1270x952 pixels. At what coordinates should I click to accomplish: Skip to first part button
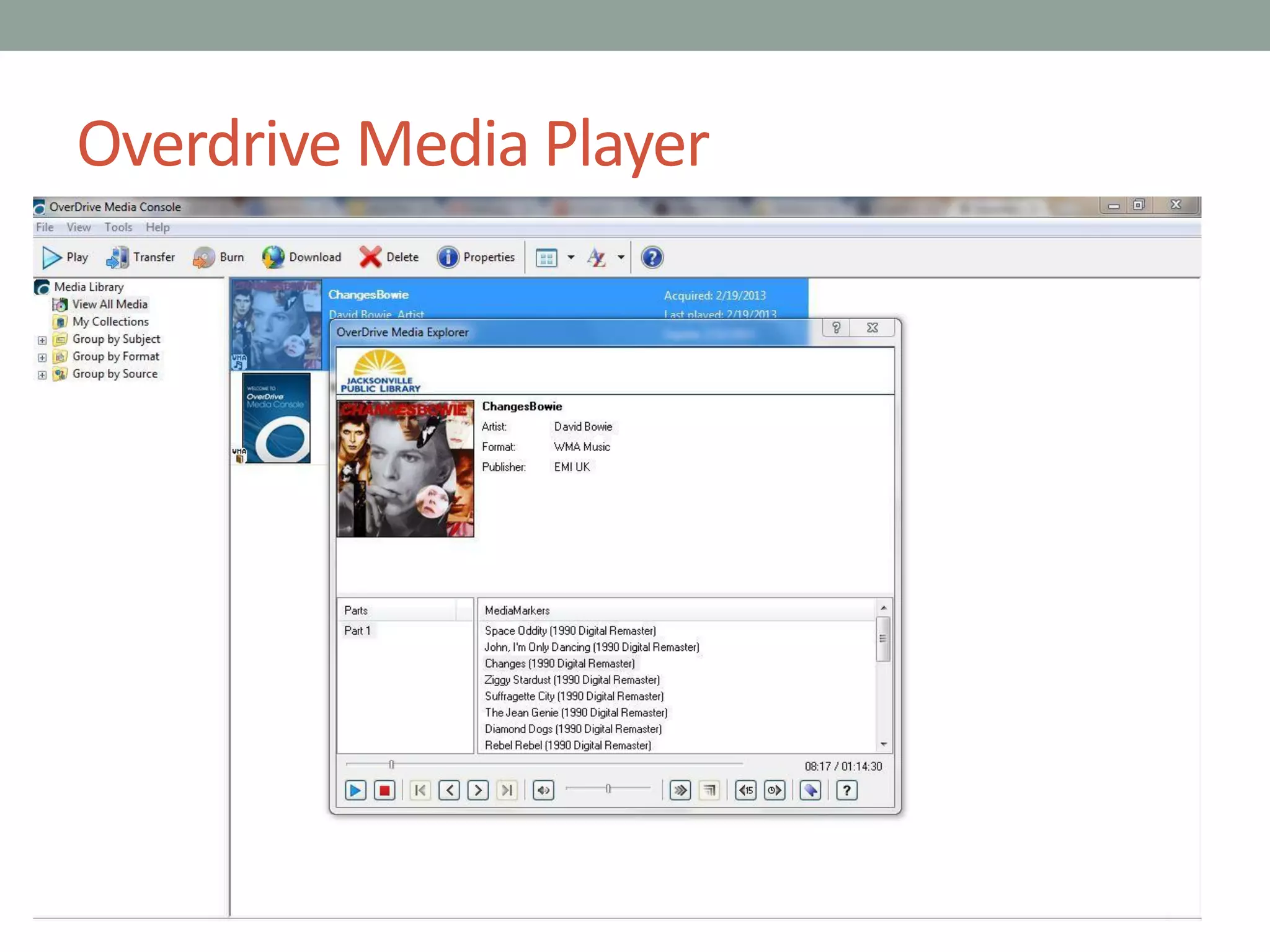[420, 790]
